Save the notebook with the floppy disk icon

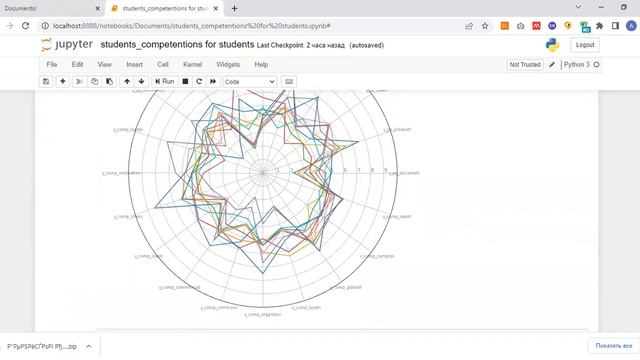click(46, 82)
